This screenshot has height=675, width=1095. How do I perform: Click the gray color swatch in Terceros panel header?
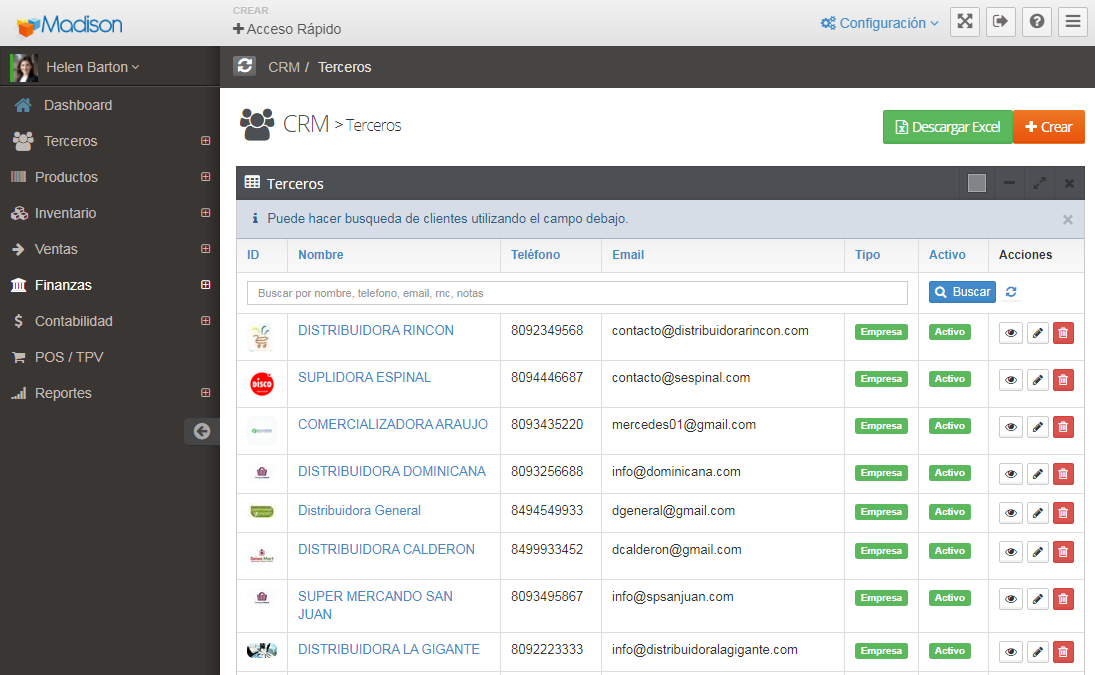tap(977, 183)
